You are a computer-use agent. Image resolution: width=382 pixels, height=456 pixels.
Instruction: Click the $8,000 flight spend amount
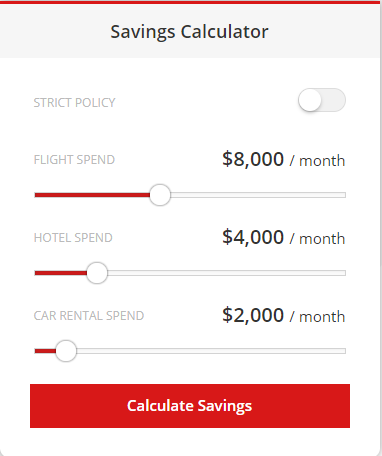pyautogui.click(x=253, y=159)
